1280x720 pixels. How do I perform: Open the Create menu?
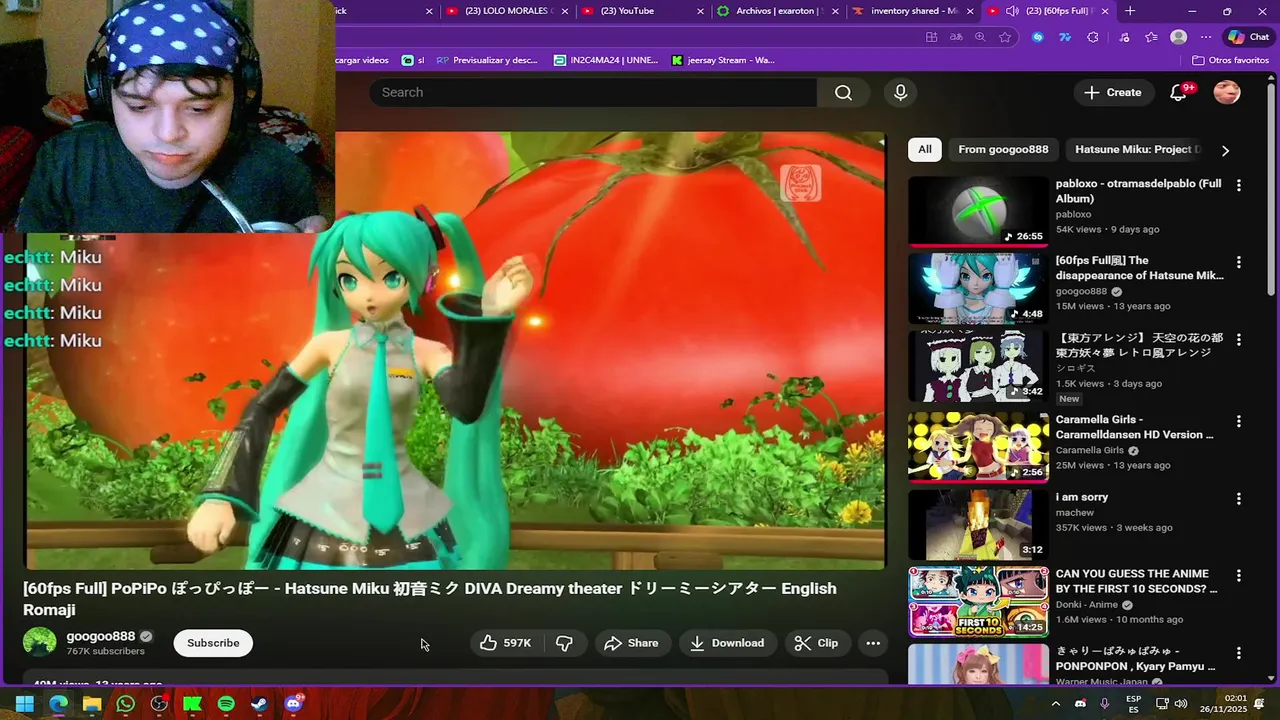pos(1112,92)
